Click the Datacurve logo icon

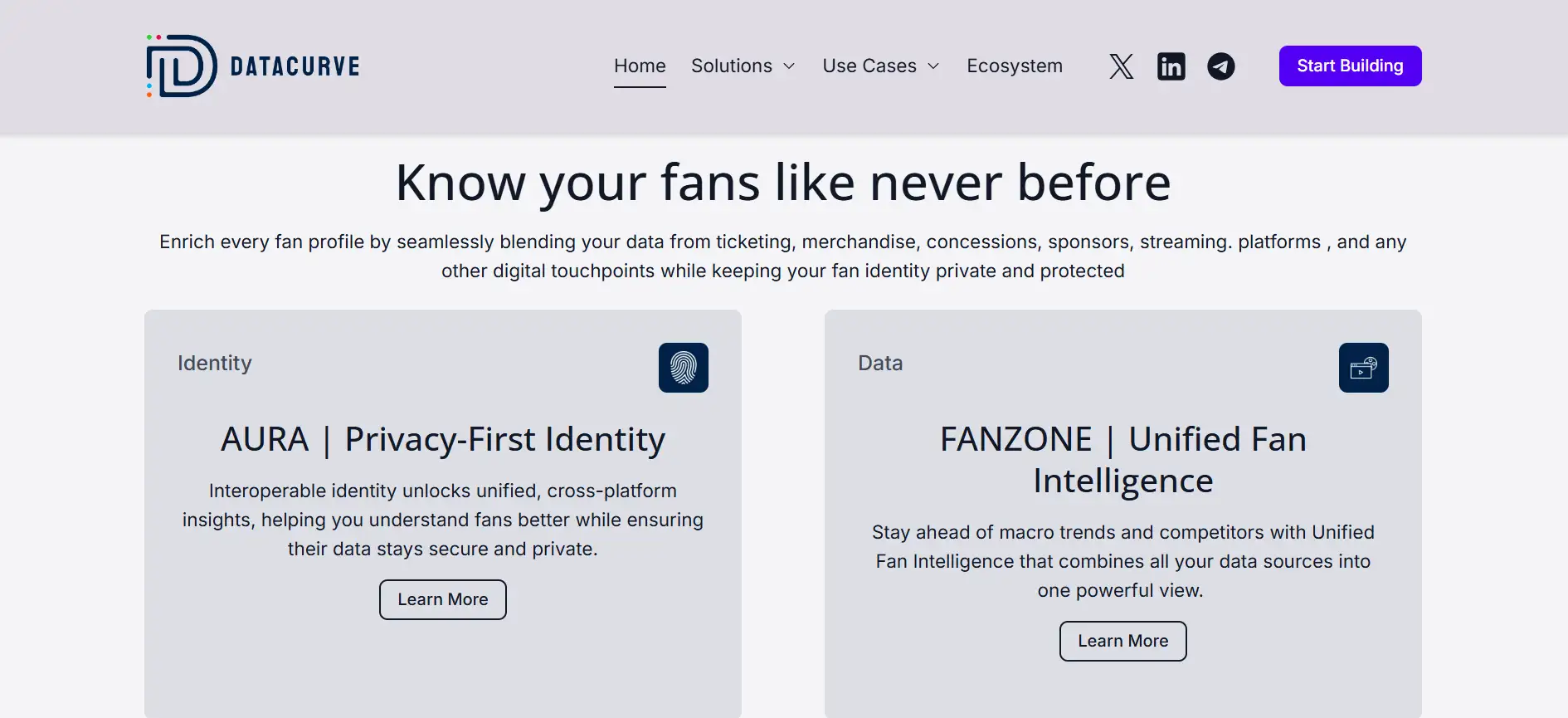pyautogui.click(x=182, y=66)
